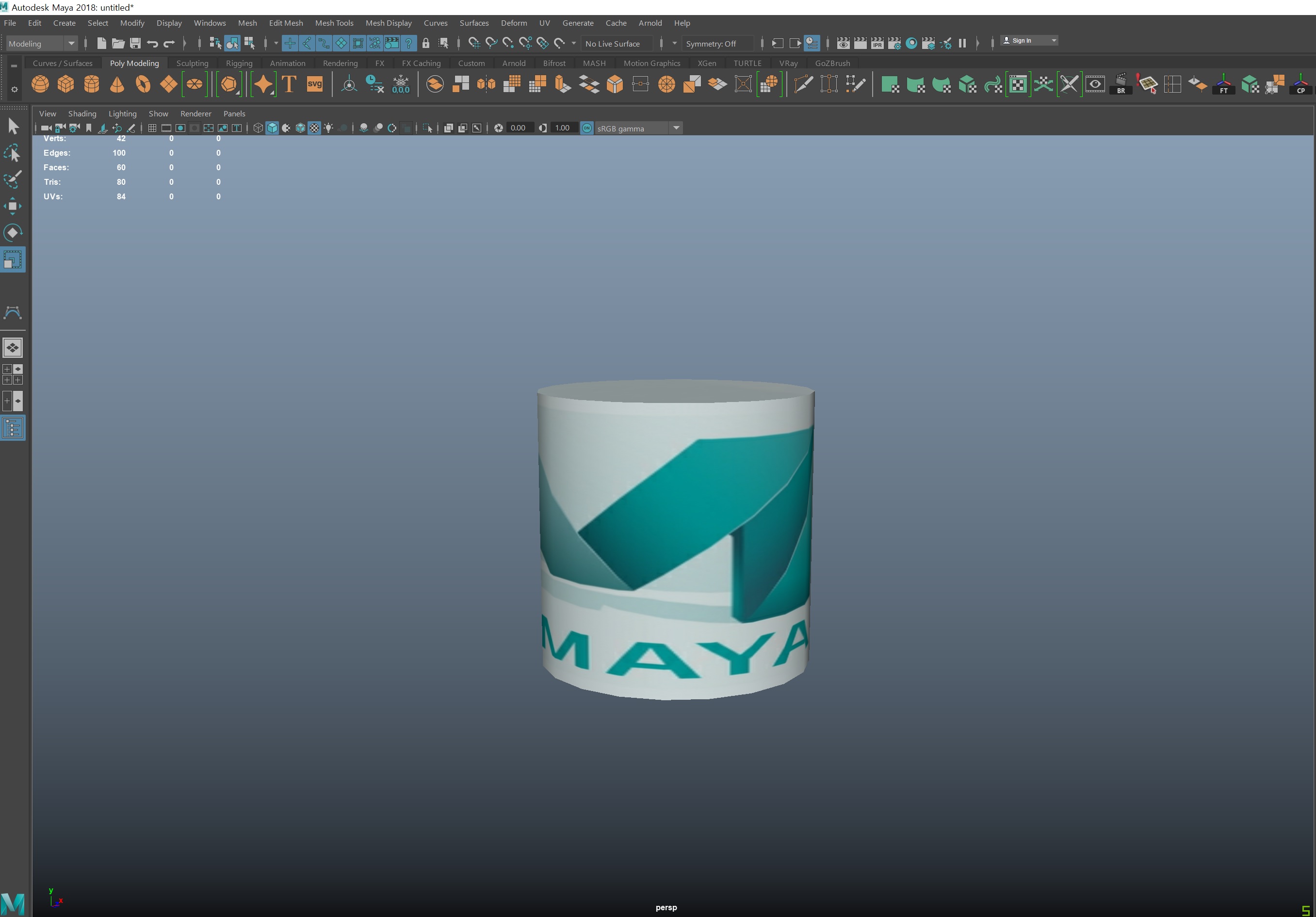Open the No Live Surface field dropdown

[x=617, y=44]
